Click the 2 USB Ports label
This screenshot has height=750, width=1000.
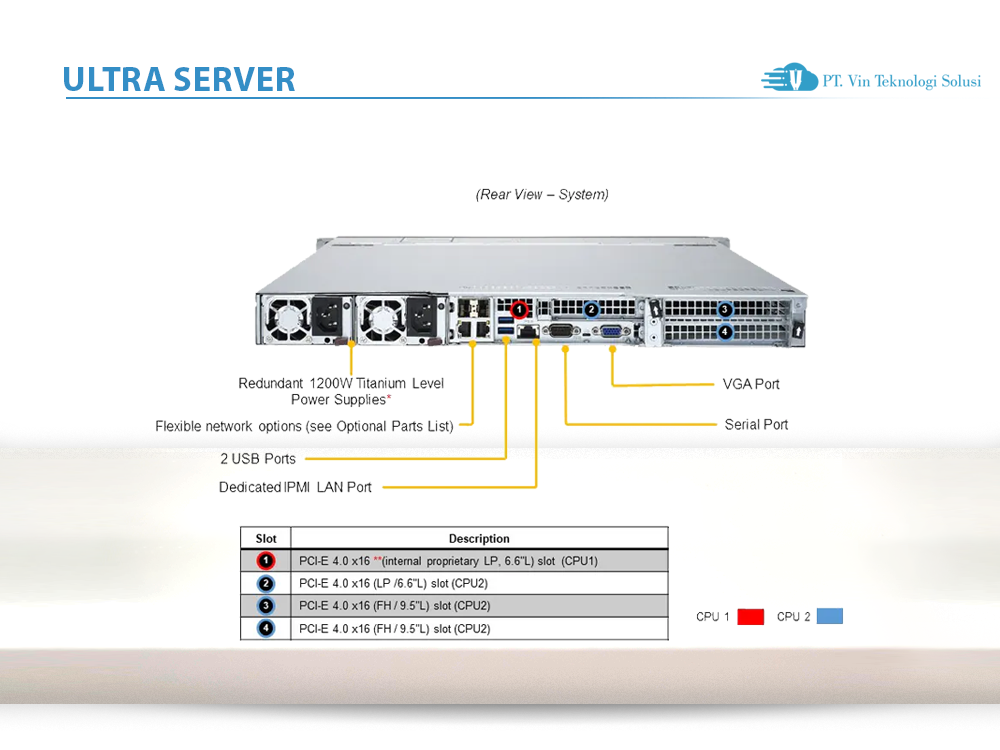[256, 459]
